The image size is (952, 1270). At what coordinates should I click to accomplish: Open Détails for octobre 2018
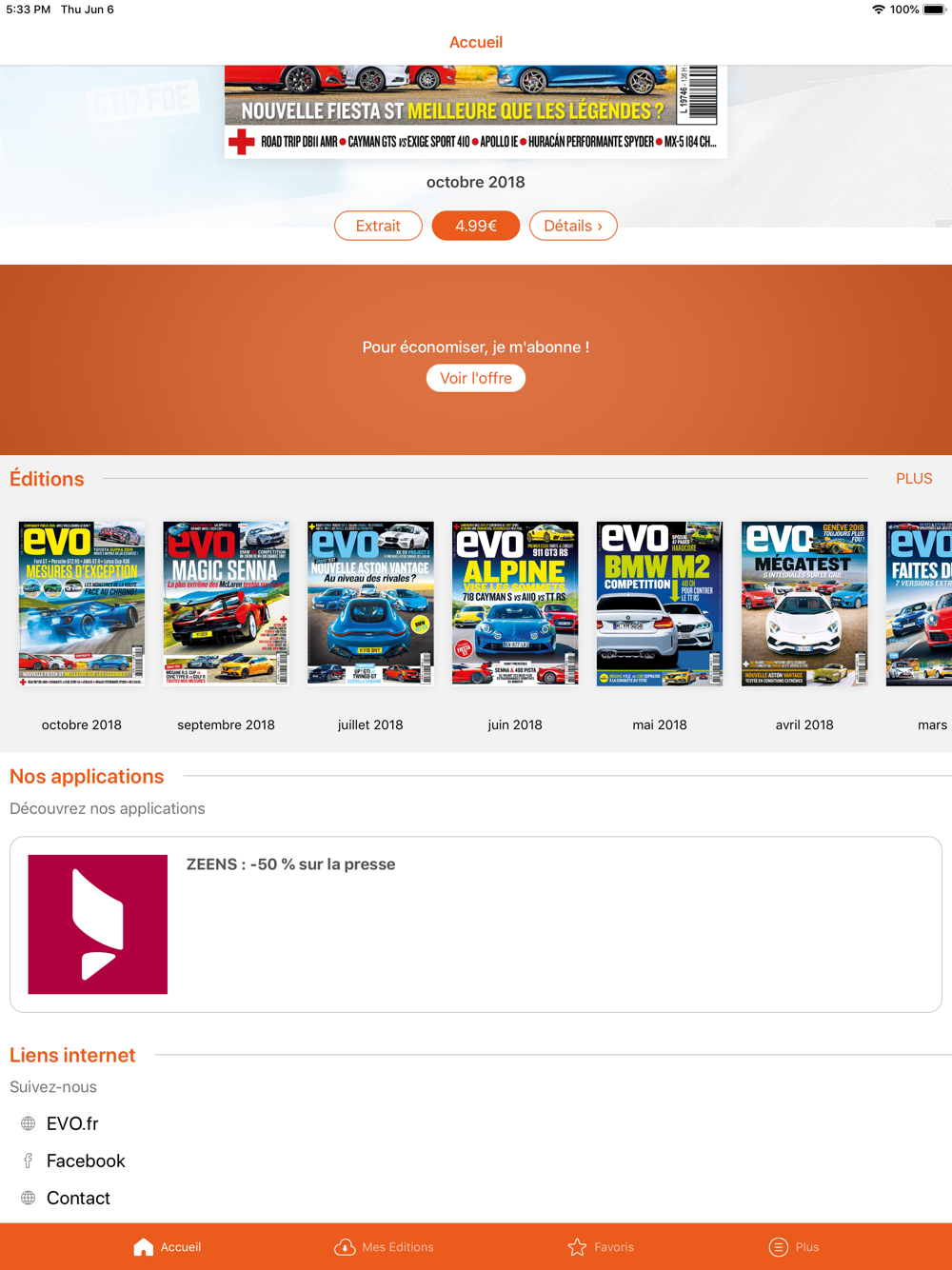click(x=573, y=226)
